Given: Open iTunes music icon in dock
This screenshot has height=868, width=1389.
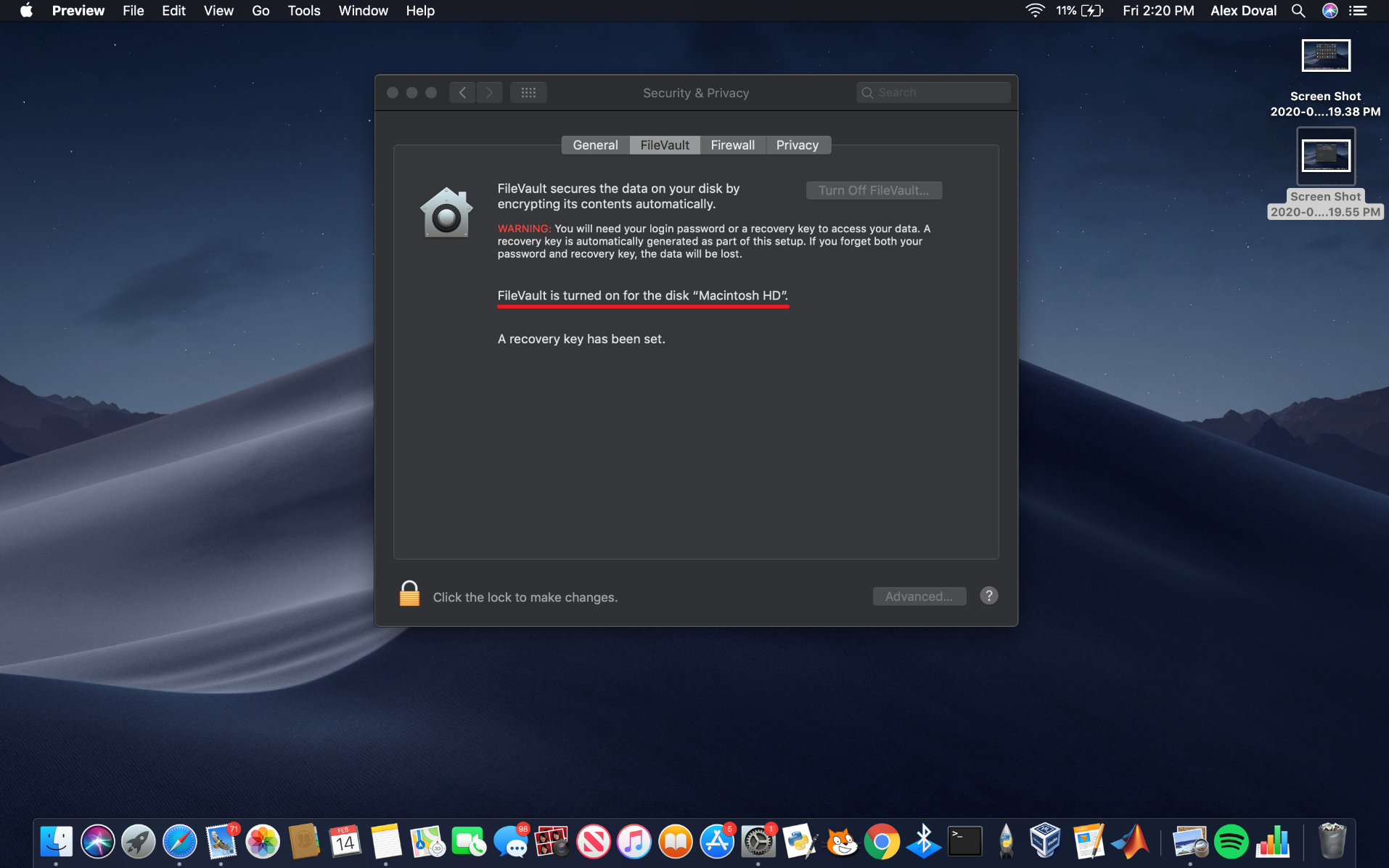Looking at the screenshot, I should click(x=634, y=842).
